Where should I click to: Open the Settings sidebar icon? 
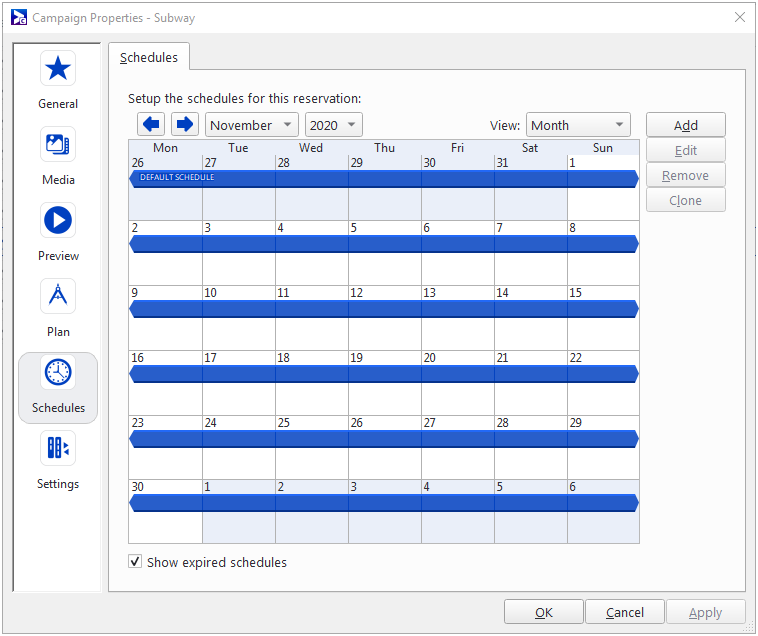(x=58, y=448)
